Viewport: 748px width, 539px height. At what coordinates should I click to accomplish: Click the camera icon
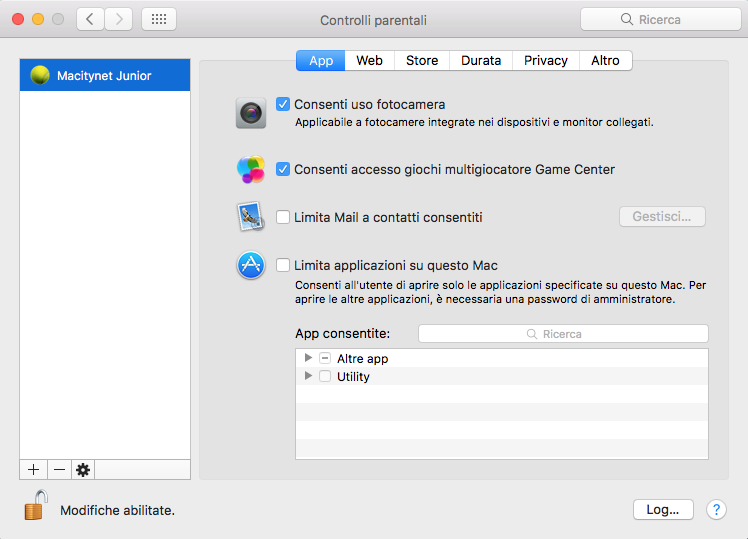click(251, 113)
